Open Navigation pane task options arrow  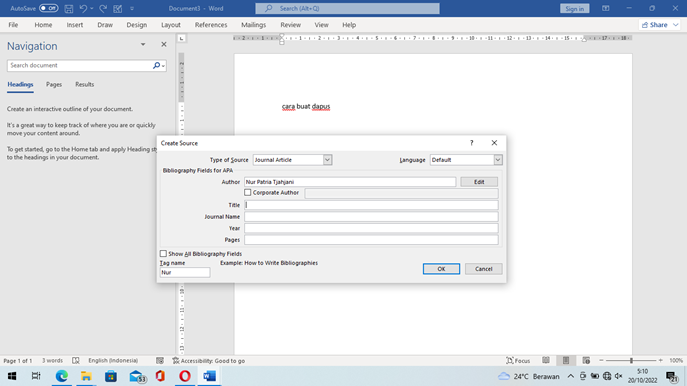pos(143,44)
